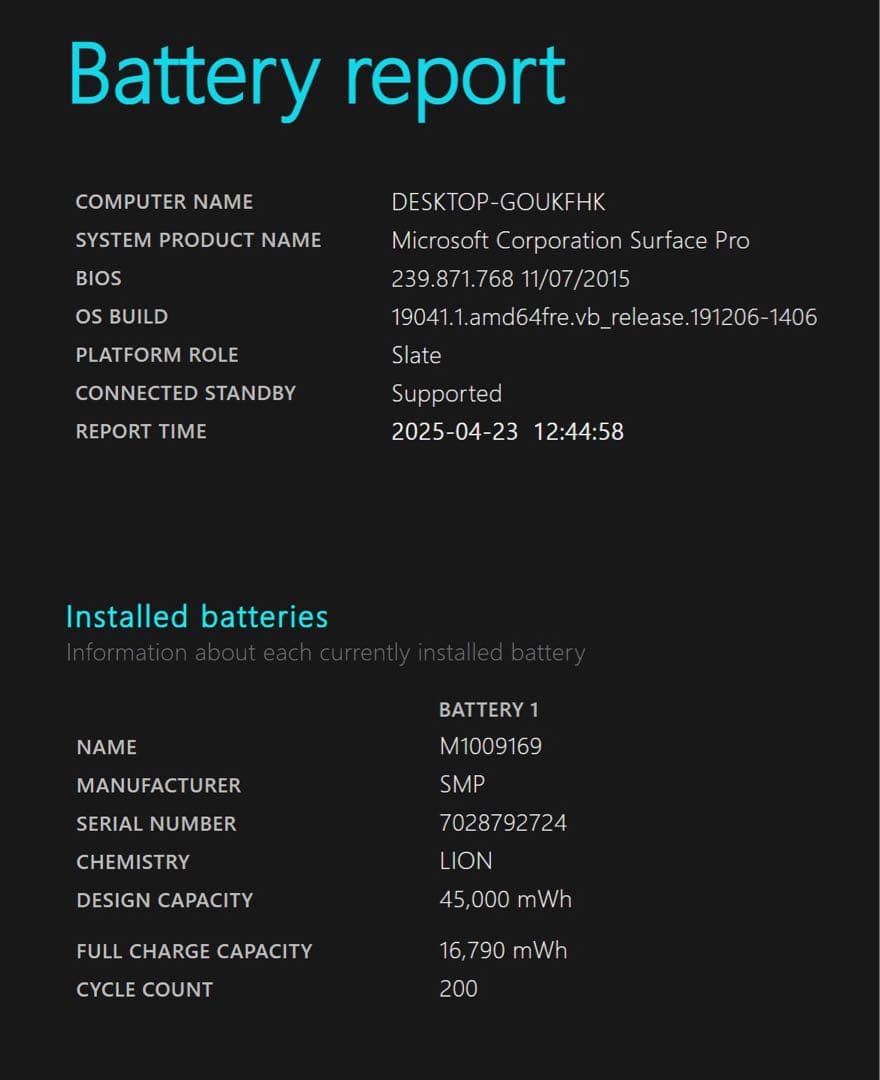Click the CONNECTED STANDBY label
Image resolution: width=880 pixels, height=1080 pixels.
[185, 393]
